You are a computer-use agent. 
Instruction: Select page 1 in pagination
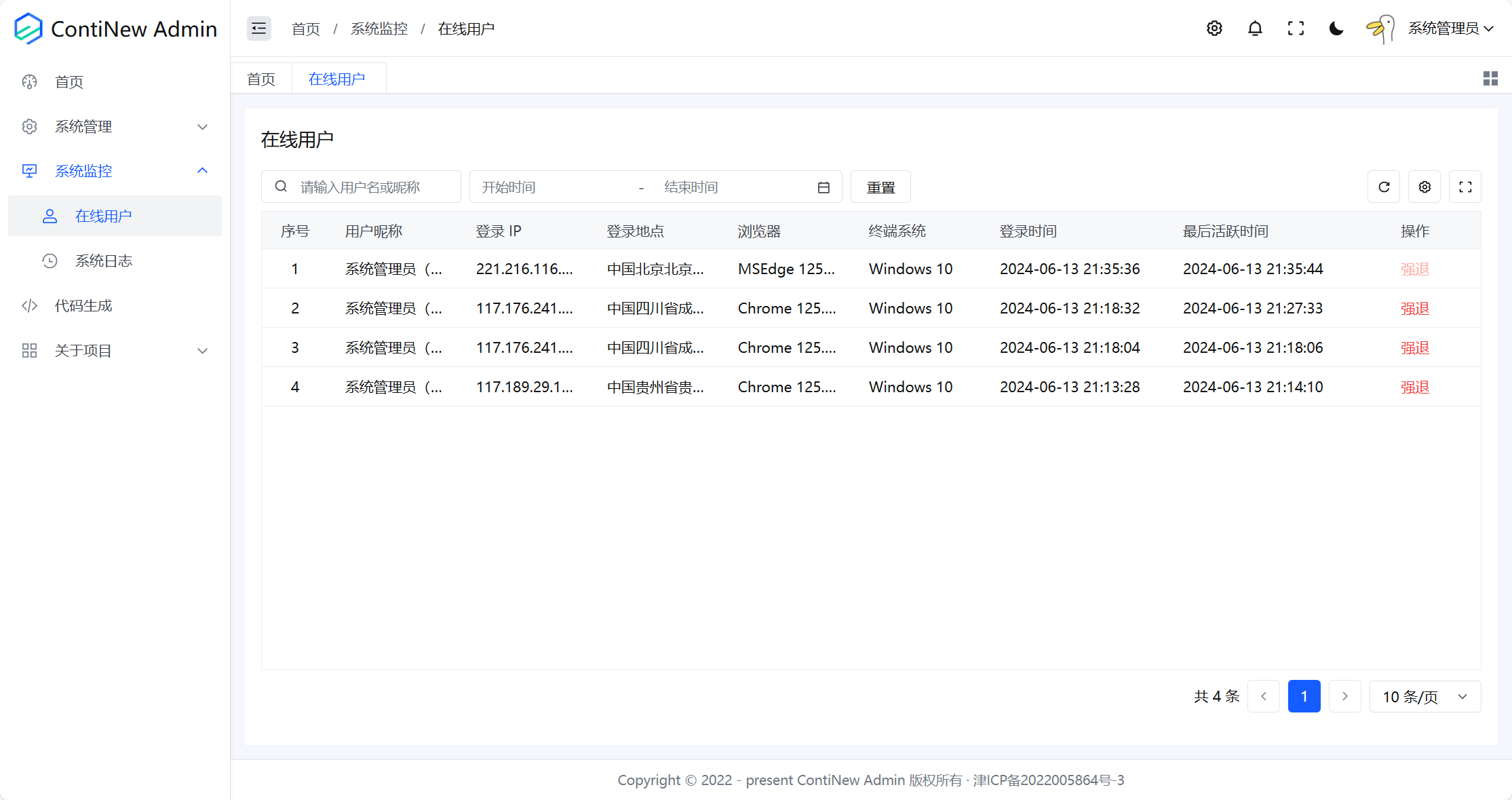[x=1304, y=696]
